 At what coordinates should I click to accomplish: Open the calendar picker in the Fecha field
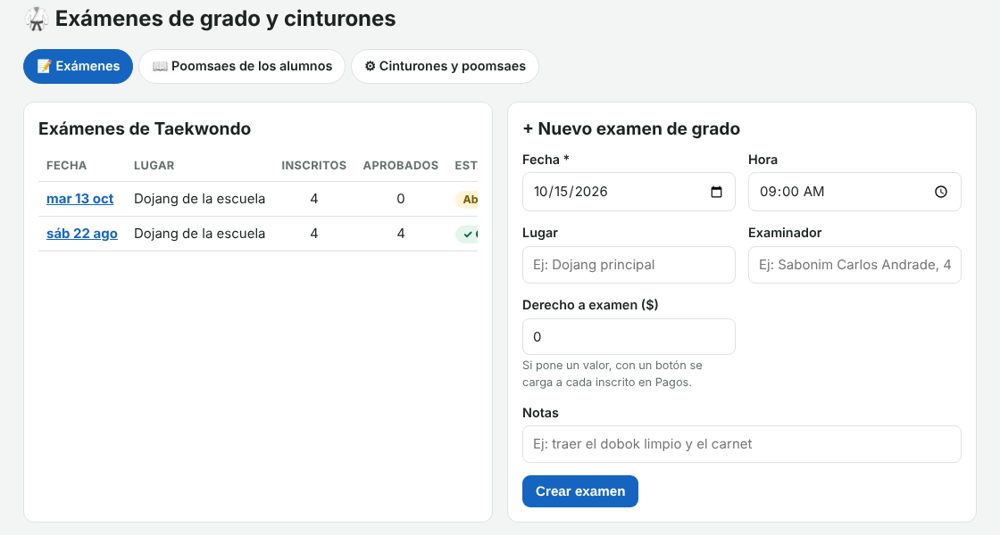[x=716, y=192]
